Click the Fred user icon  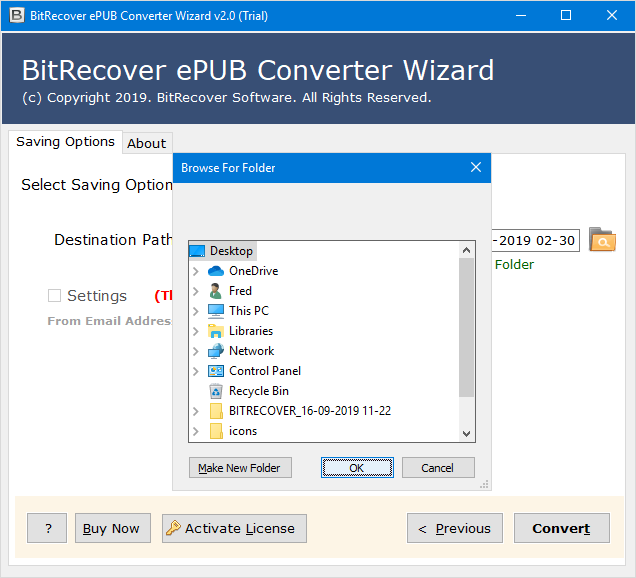(216, 291)
